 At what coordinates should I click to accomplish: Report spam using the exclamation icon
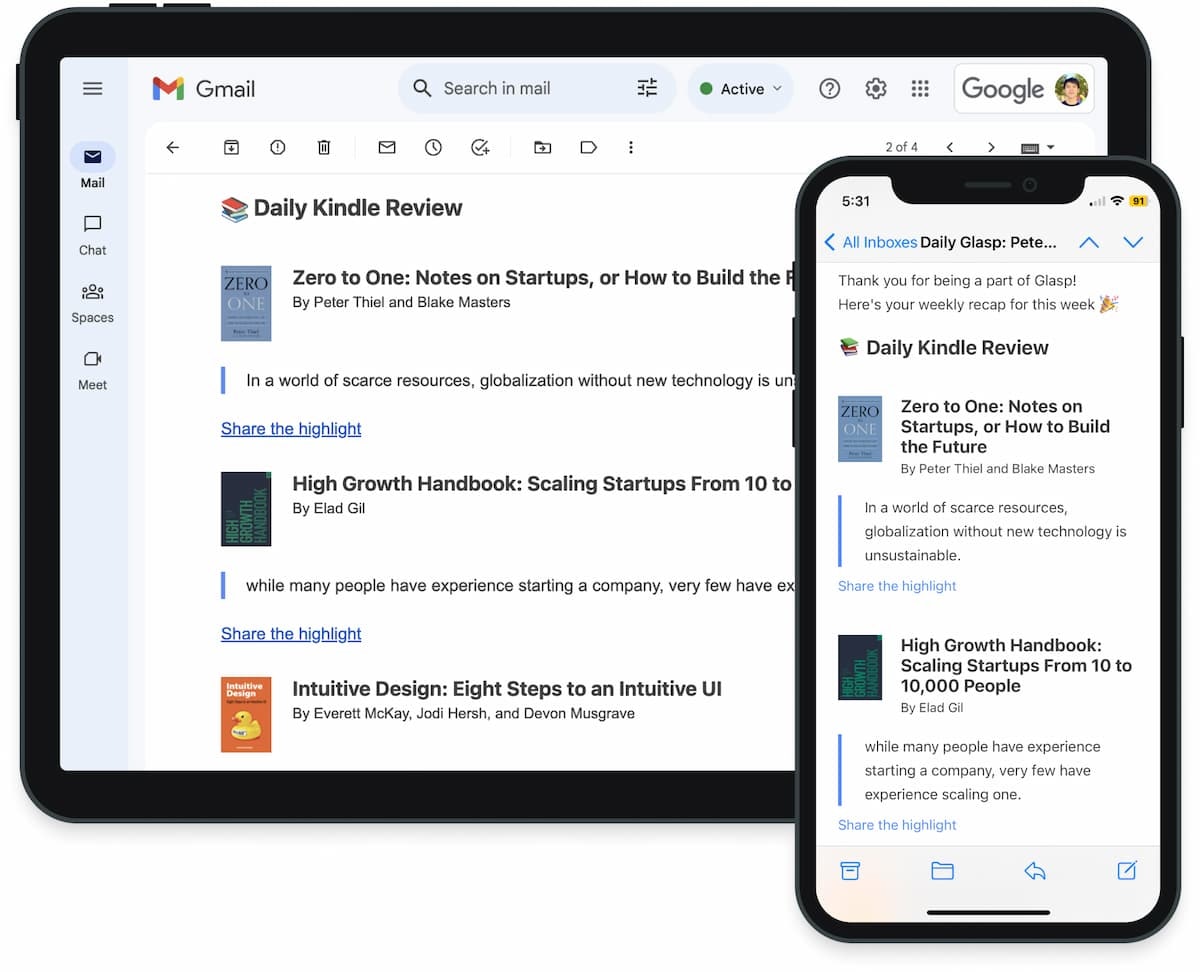click(x=278, y=147)
